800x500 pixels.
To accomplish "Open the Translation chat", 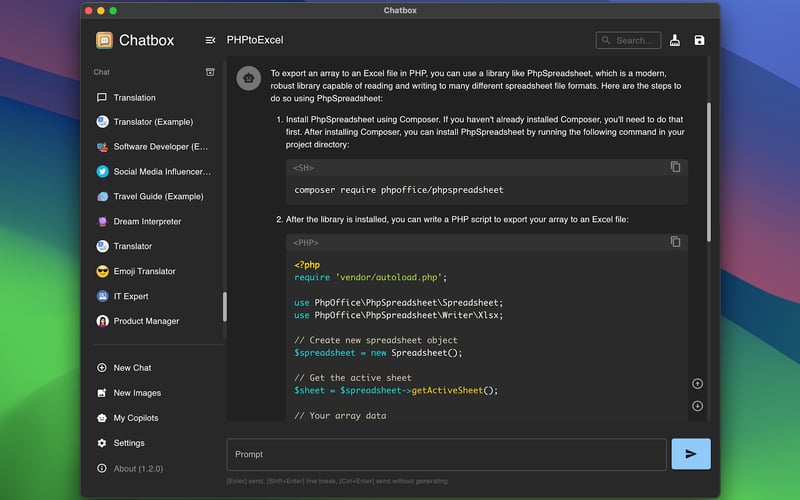I will pyautogui.click(x=134, y=98).
